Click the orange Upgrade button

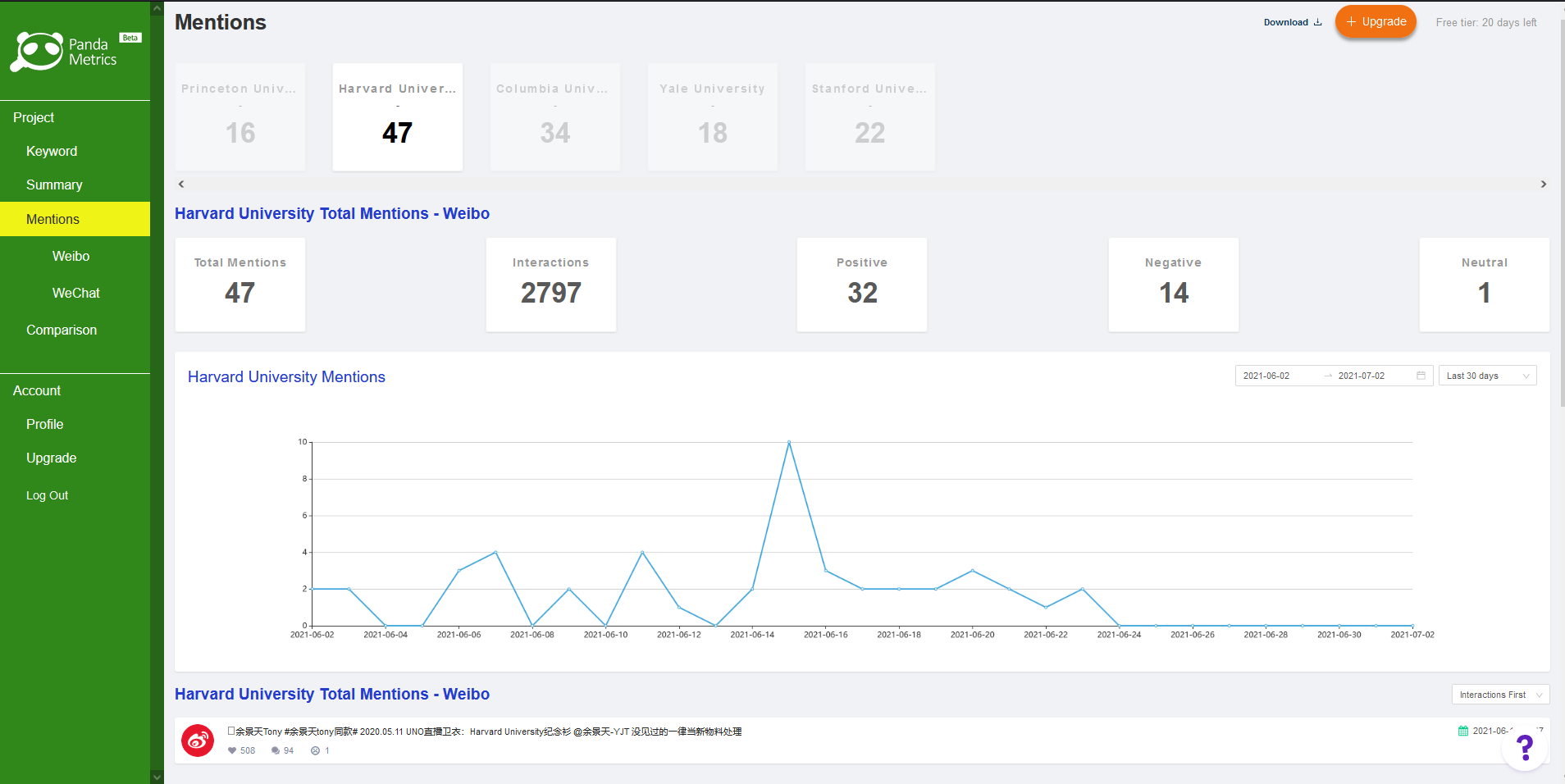(x=1376, y=22)
